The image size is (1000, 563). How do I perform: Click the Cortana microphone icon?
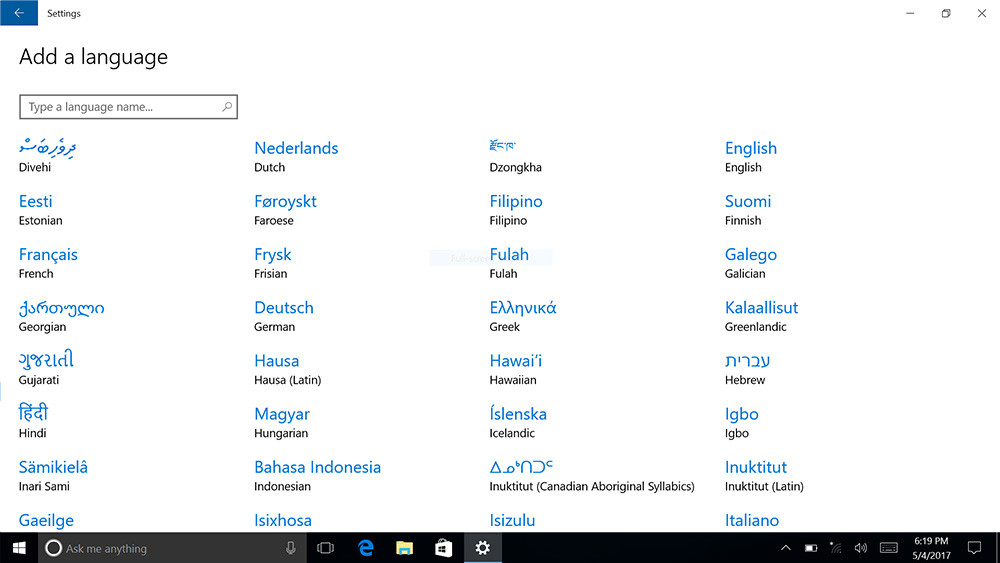[x=291, y=548]
